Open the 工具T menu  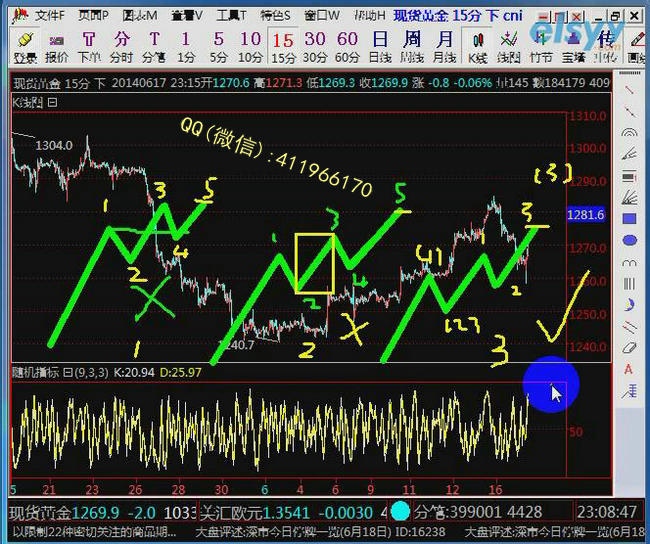231,16
